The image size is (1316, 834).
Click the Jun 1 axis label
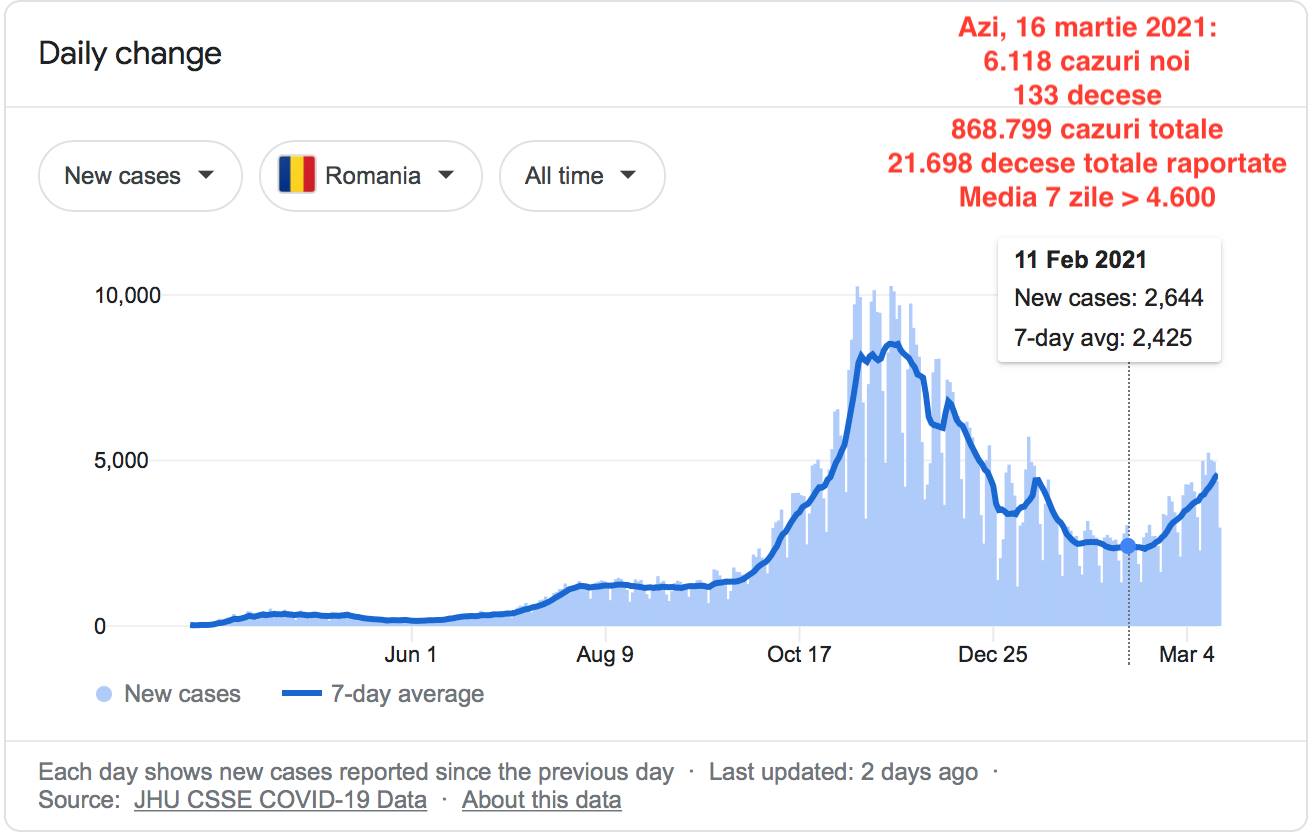(411, 655)
